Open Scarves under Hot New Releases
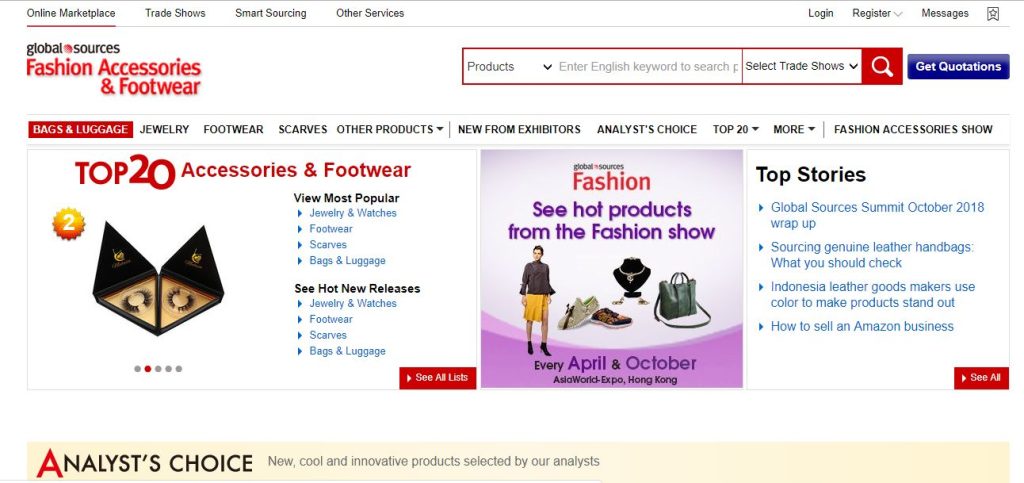Viewport: 1024px width, 483px height. [x=328, y=335]
